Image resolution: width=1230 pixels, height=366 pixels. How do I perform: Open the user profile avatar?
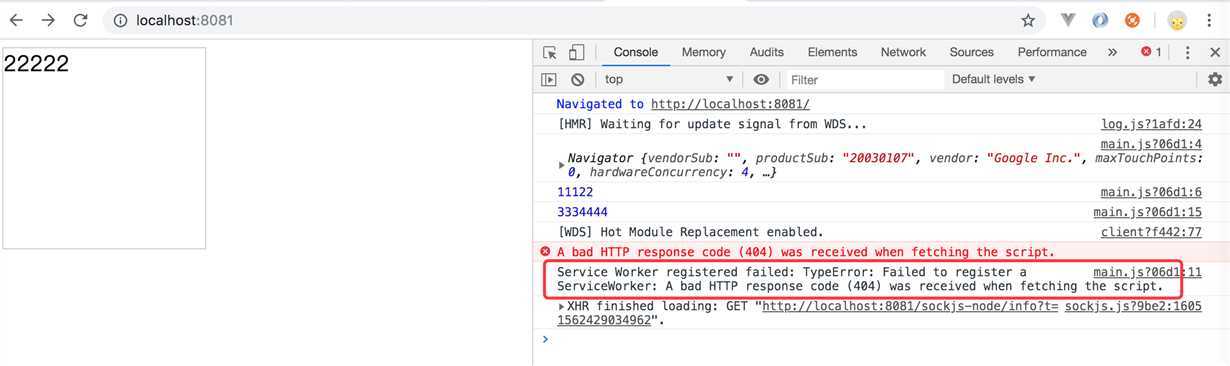coord(1177,20)
